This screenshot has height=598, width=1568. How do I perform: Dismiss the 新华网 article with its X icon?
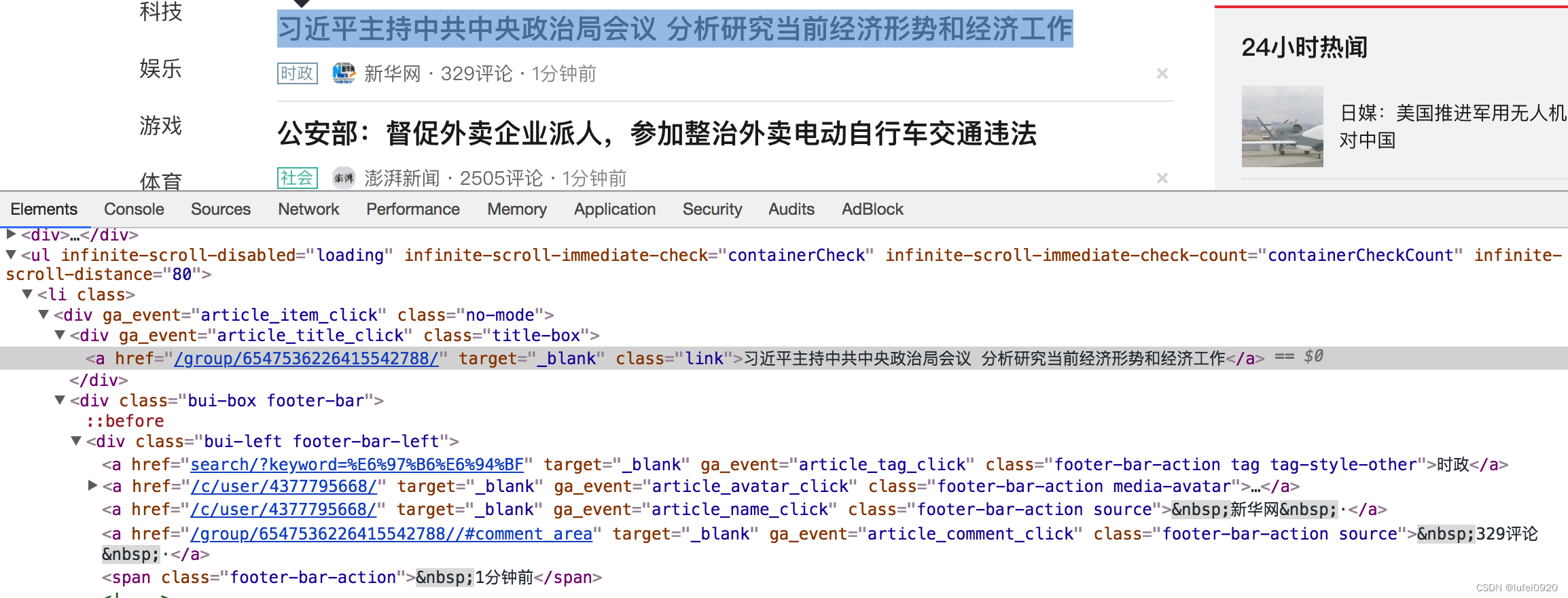click(x=1162, y=73)
